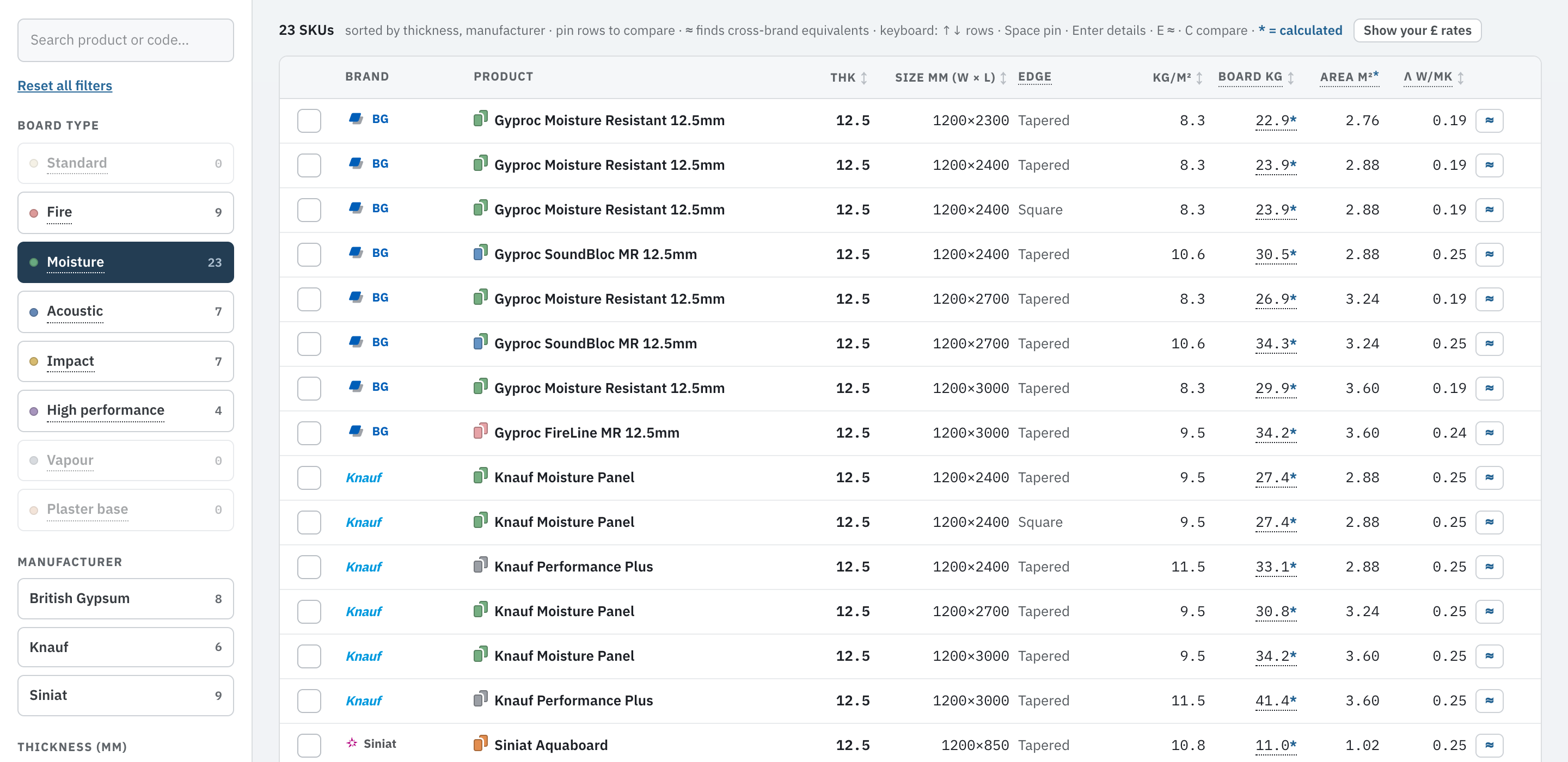The image size is (1568, 762).
Task: Click the calculated board weight 41.4*
Action: tap(1276, 701)
